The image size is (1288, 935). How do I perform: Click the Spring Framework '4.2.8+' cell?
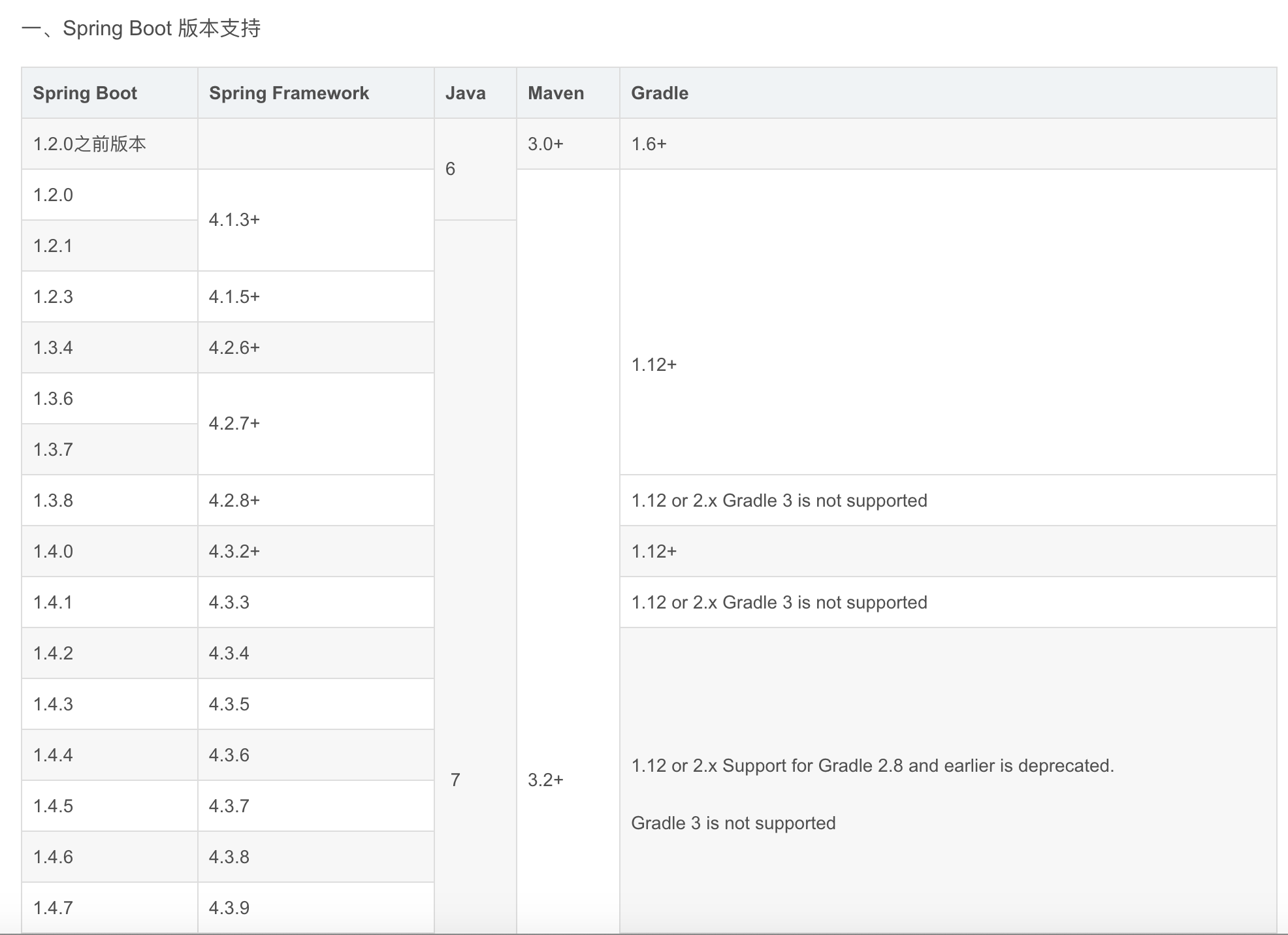coord(316,500)
